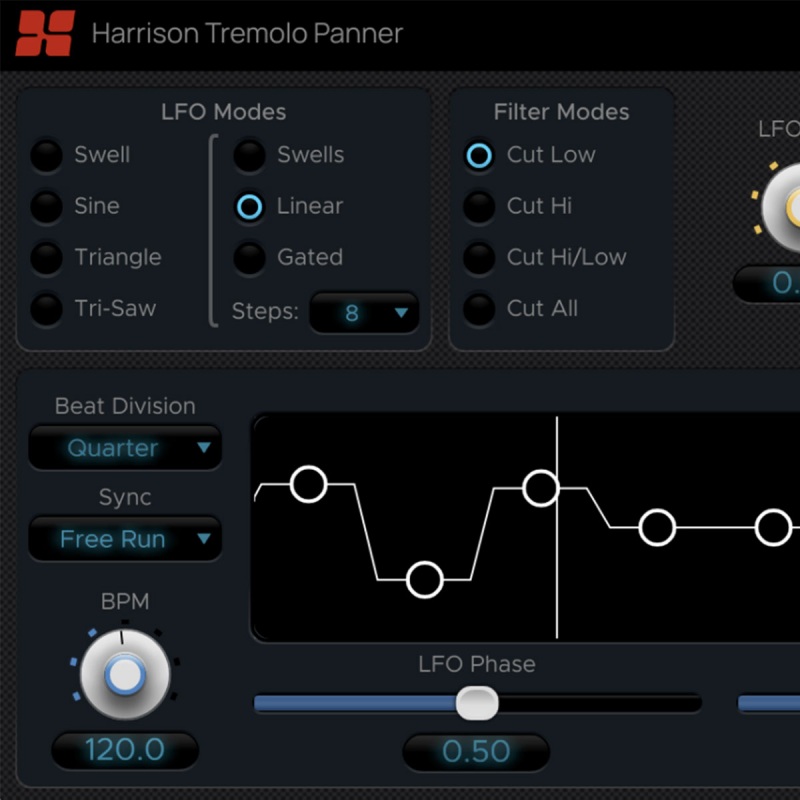The width and height of the screenshot is (800, 800).
Task: Click the center node on the waveform
Action: coord(540,486)
